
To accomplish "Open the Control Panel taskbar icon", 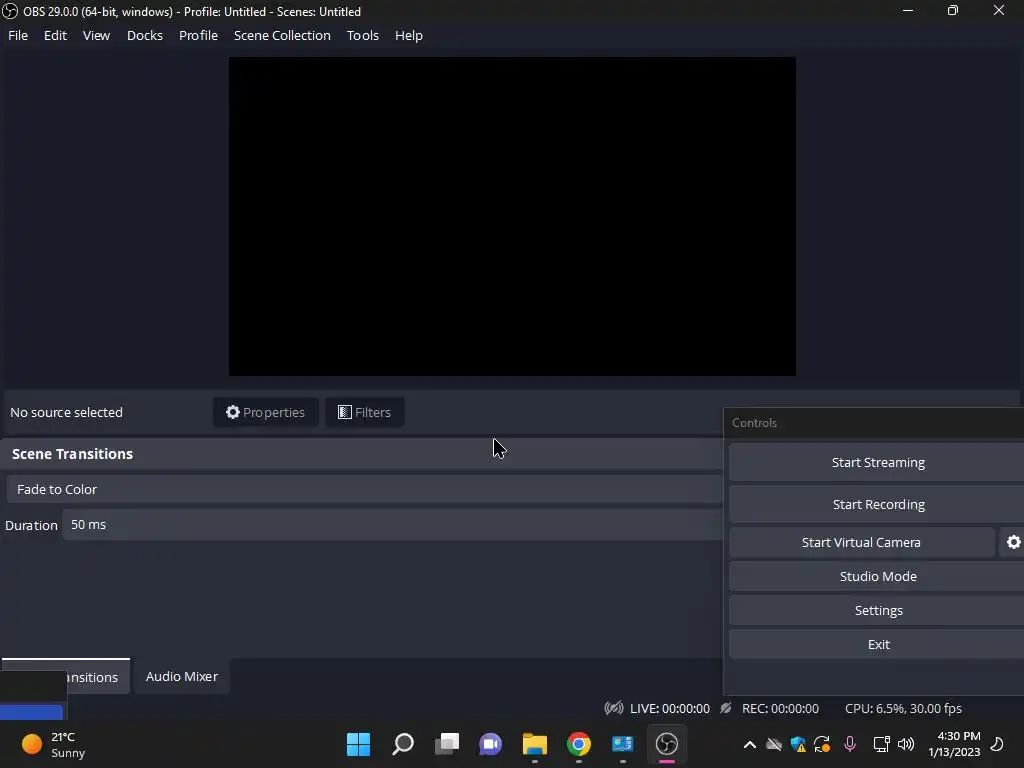I will click(x=622, y=744).
